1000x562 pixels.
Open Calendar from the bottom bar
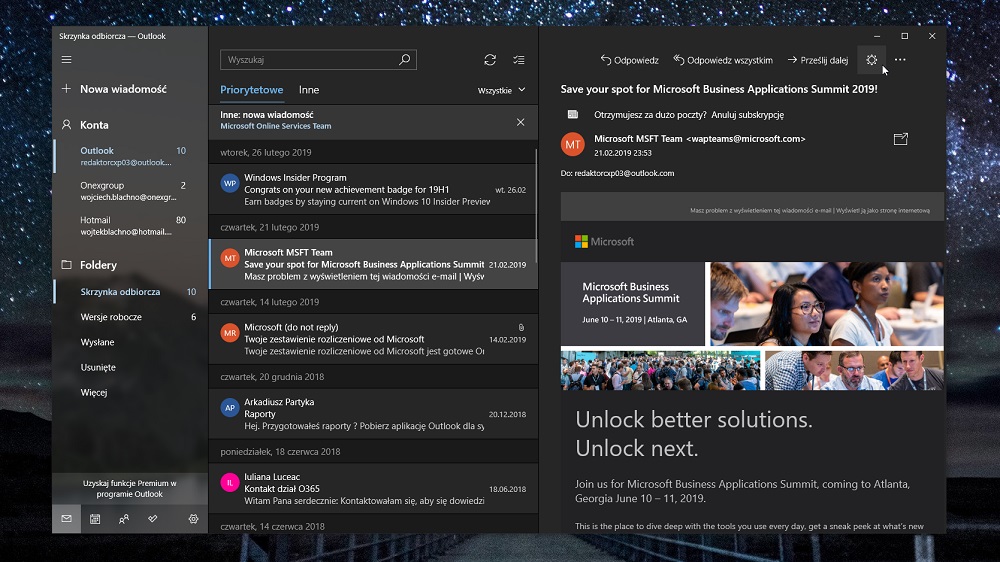coord(95,519)
